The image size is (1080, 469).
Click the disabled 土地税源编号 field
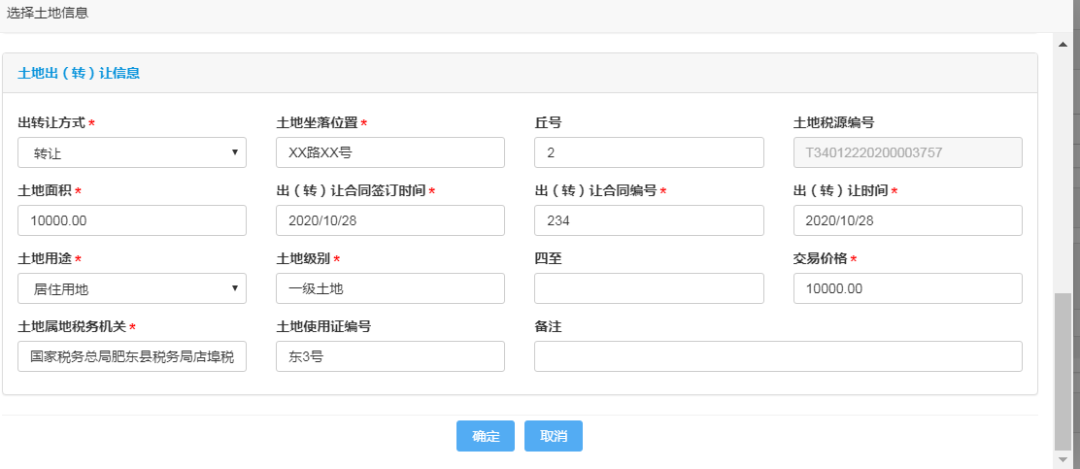pyautogui.click(x=908, y=153)
